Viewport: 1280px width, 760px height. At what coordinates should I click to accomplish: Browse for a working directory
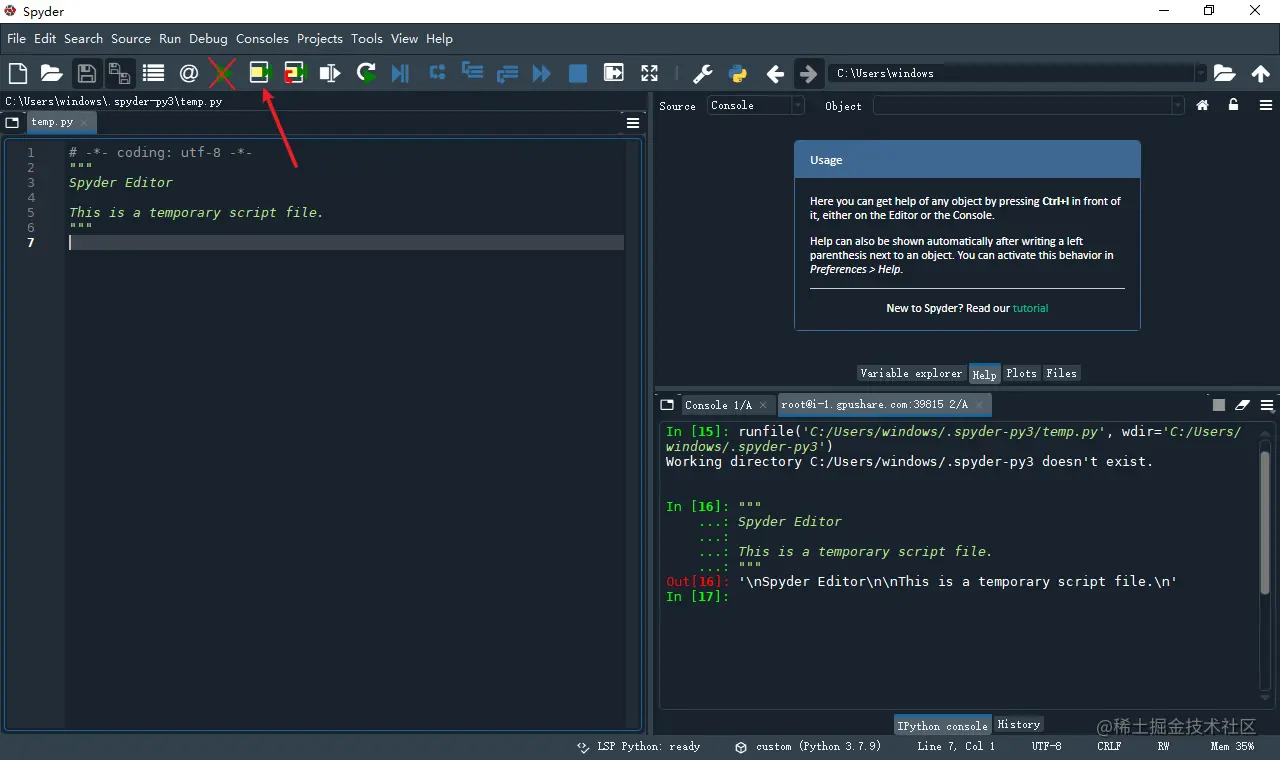[1224, 73]
